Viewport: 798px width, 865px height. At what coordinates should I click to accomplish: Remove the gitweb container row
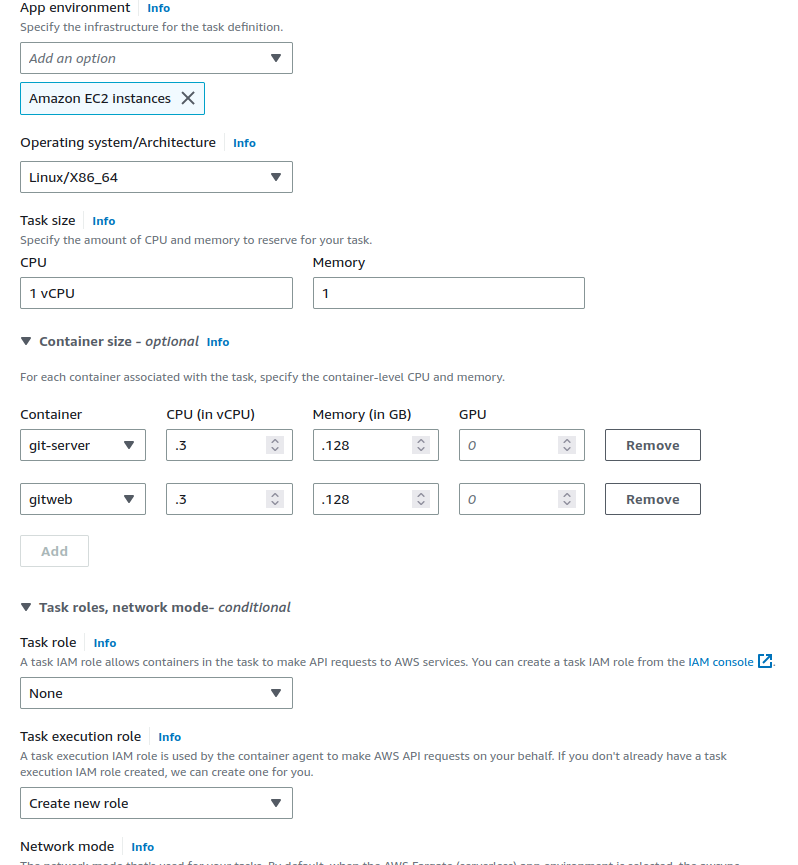point(652,499)
